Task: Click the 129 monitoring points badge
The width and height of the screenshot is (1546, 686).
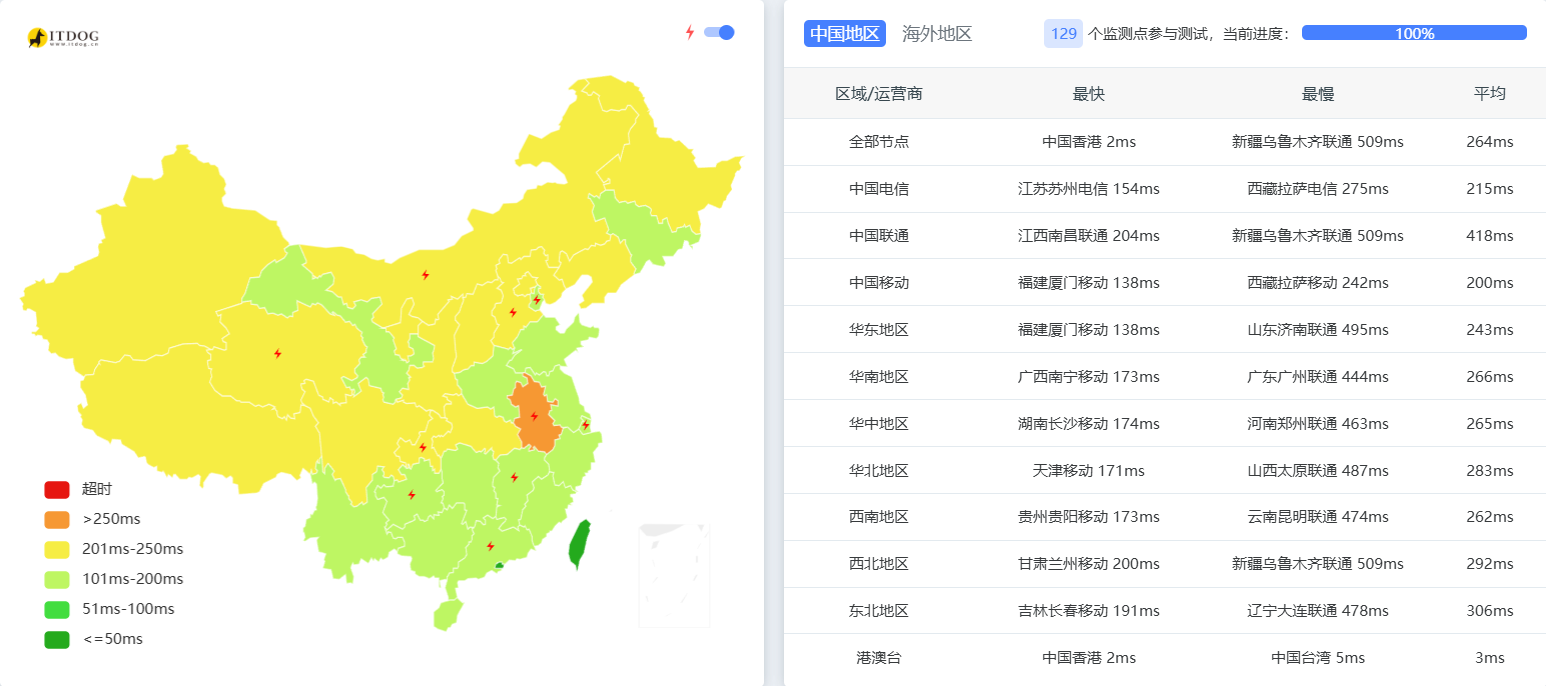Action: (1064, 34)
